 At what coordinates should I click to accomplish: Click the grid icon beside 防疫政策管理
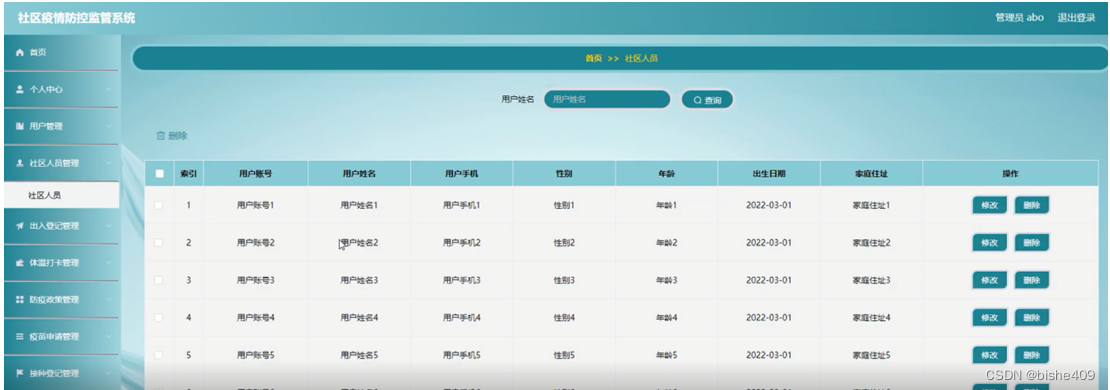pos(20,299)
